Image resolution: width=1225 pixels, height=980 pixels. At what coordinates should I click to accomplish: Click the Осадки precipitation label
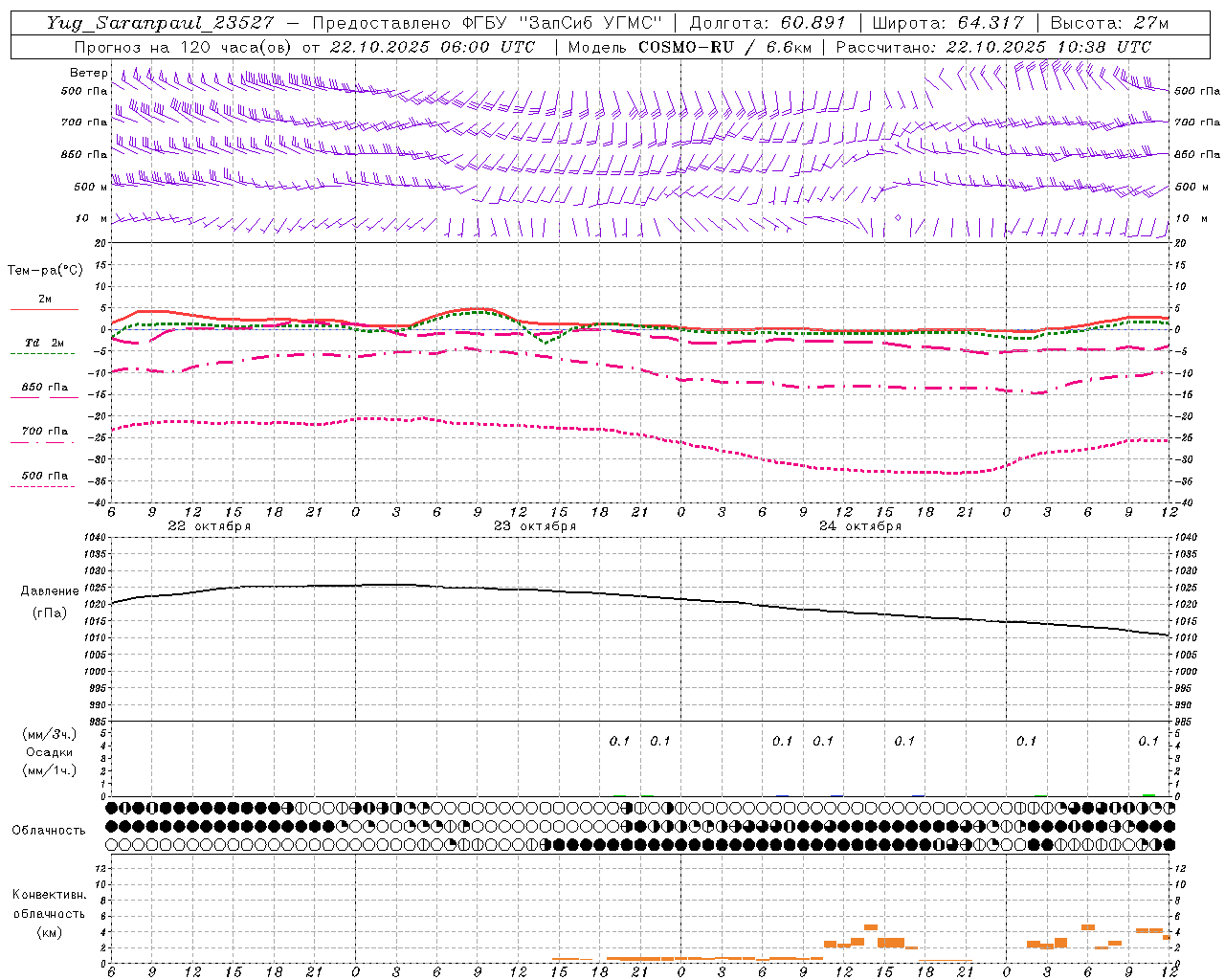tap(50, 752)
